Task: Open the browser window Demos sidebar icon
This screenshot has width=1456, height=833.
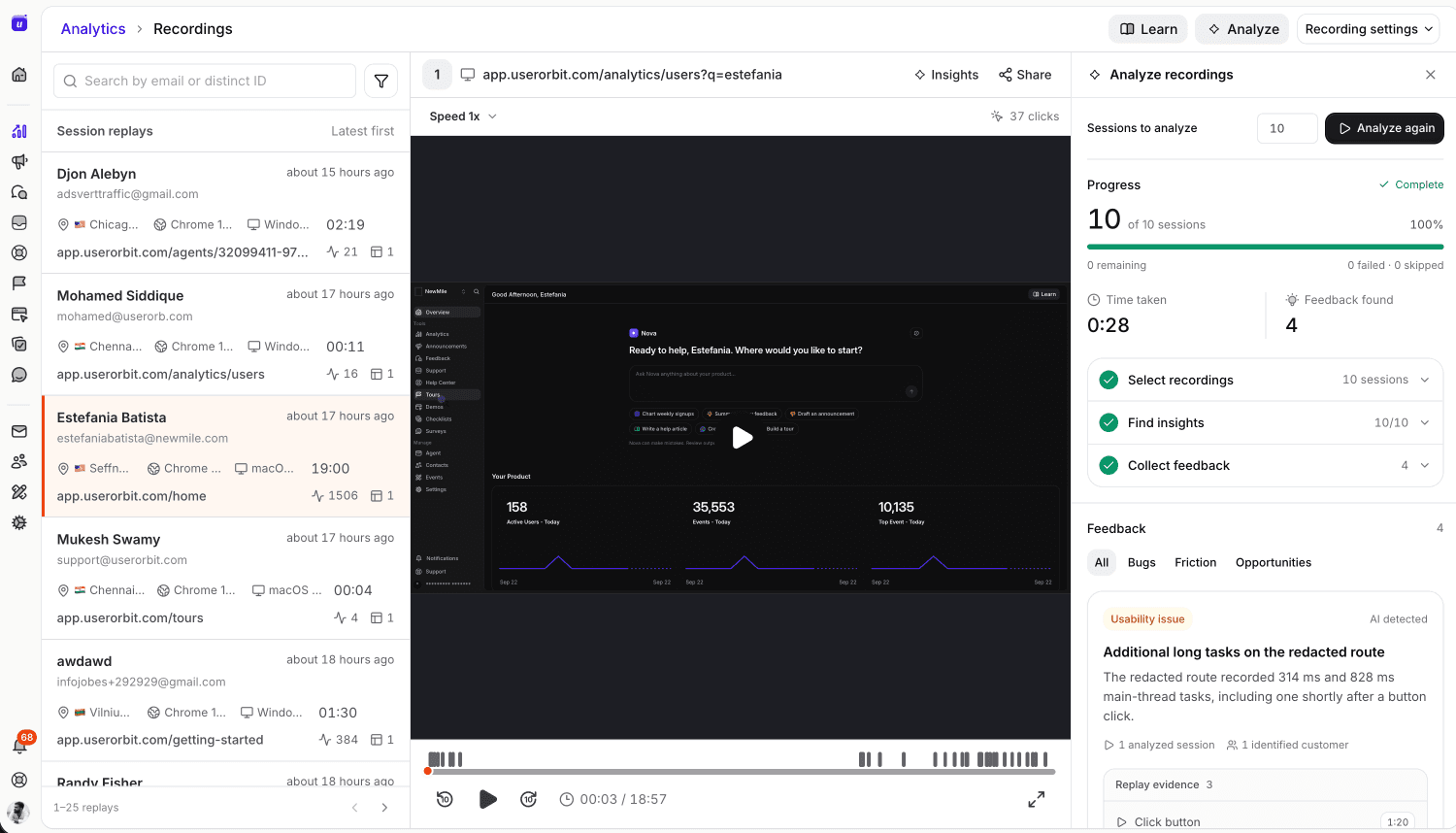Action: [x=19, y=314]
